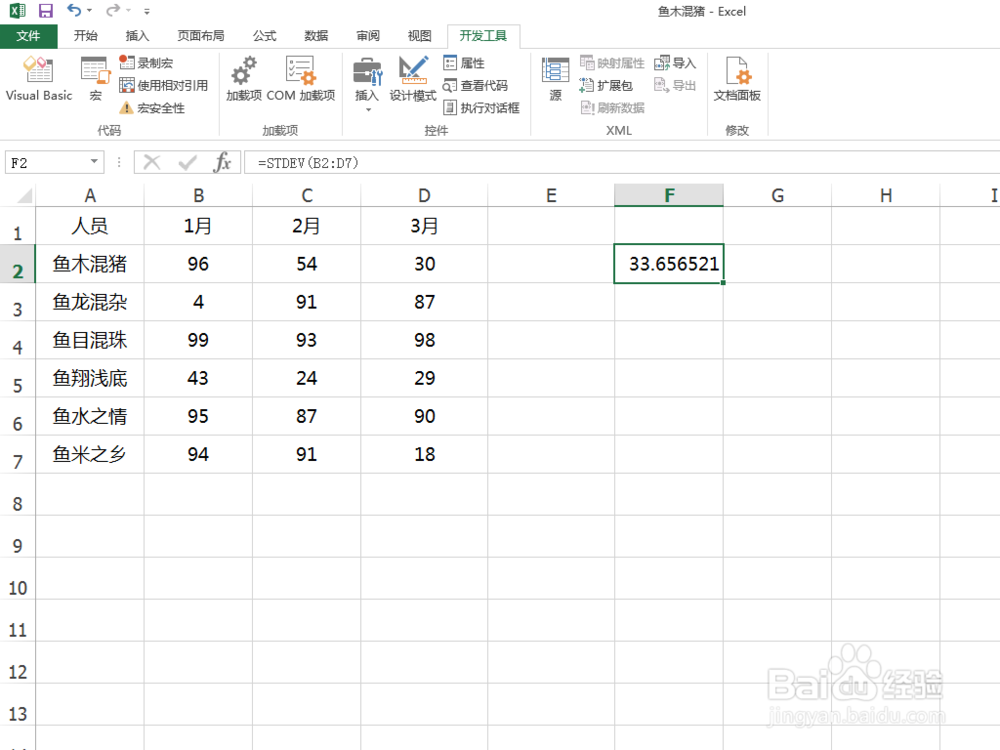1000x750 pixels.
Task: Select header cell 1月
Action: point(198,226)
